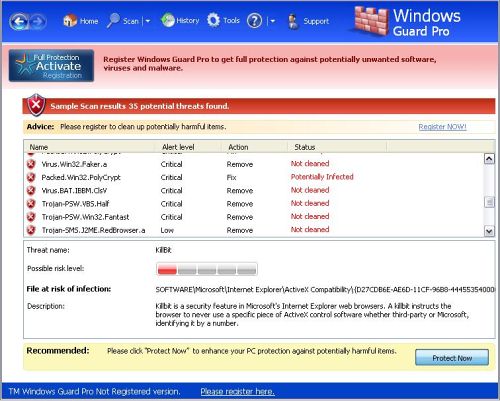Image resolution: width=500 pixels, height=401 pixels.
Task: Click the threat list scrollbar thumb
Action: [x=489, y=202]
